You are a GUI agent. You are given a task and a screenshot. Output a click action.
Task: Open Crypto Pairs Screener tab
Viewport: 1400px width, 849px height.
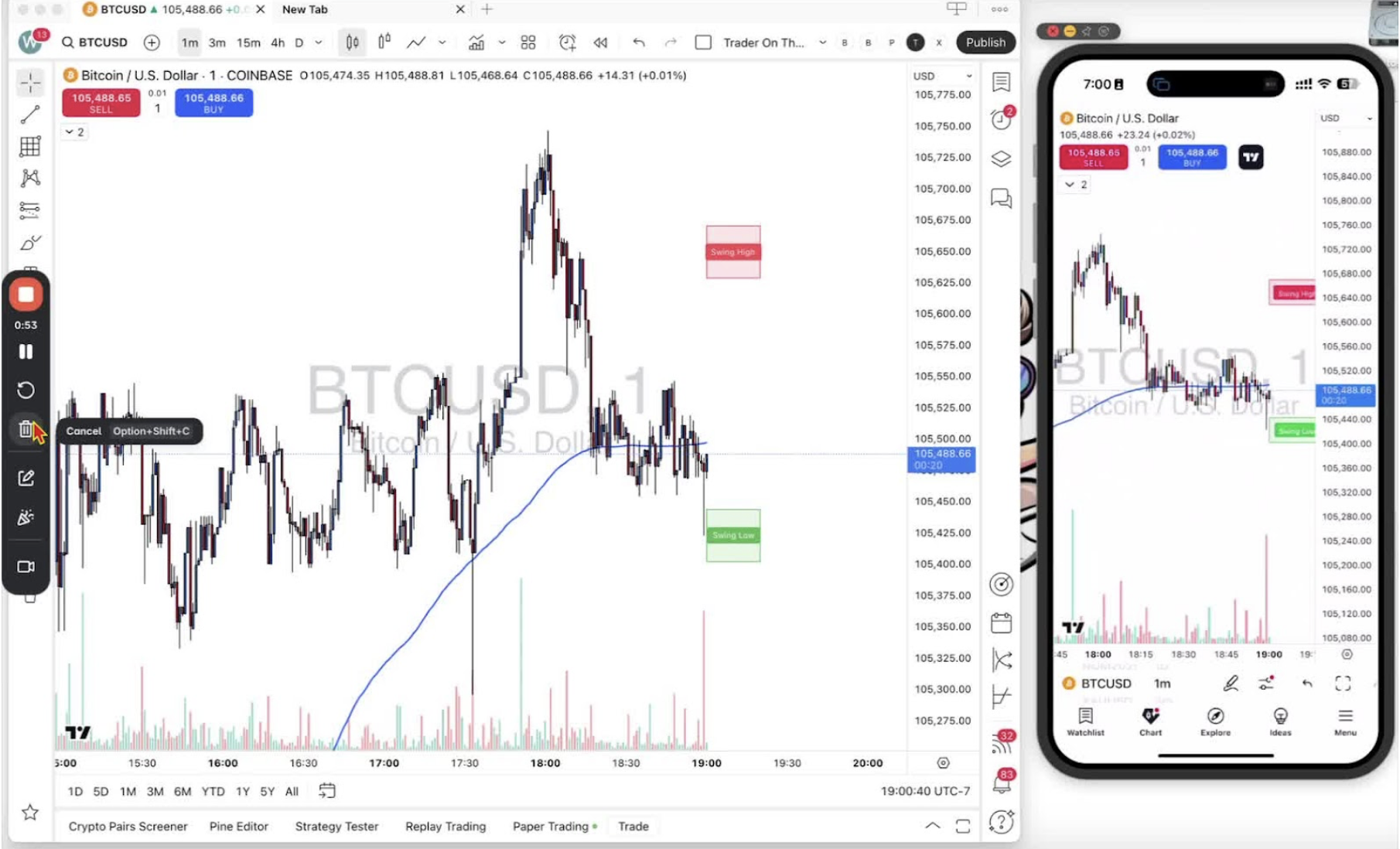[128, 827]
